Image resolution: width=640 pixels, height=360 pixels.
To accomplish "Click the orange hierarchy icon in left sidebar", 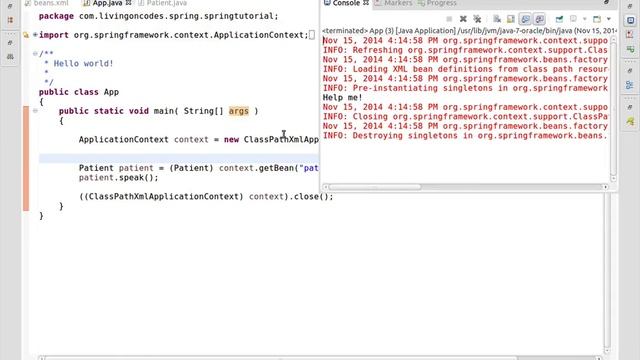I will (10, 20).
